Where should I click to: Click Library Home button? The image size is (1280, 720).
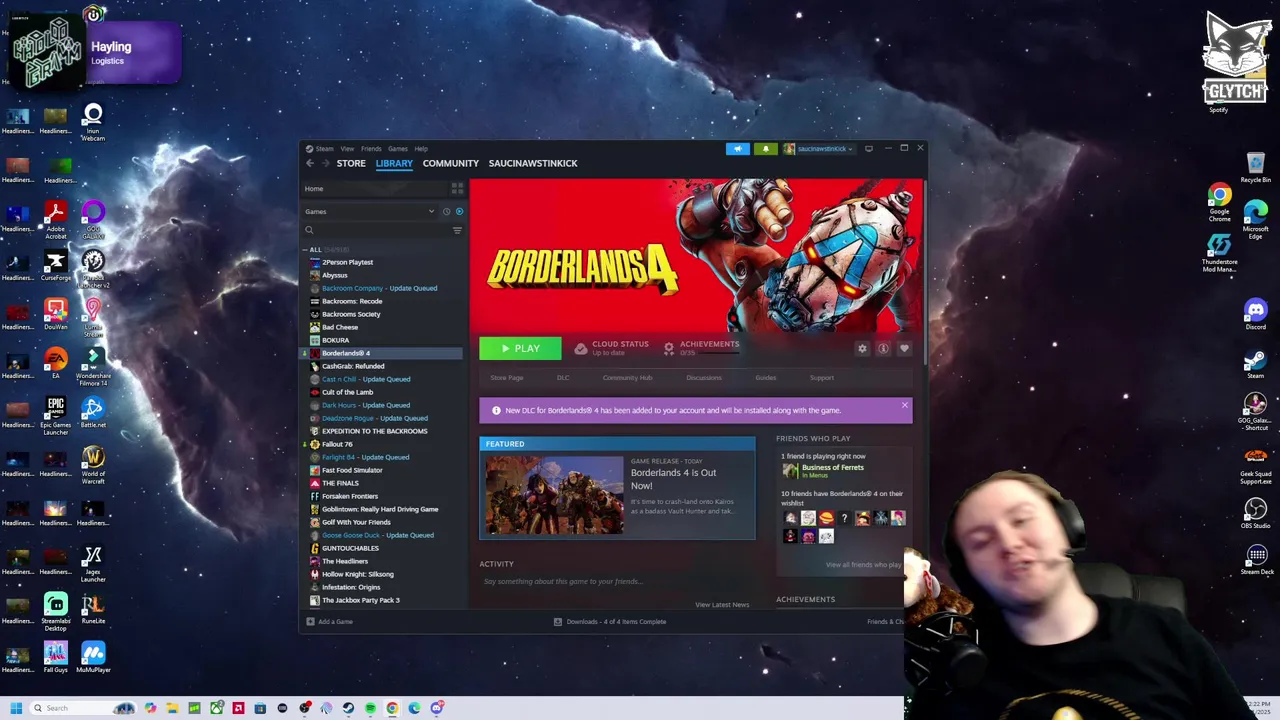[314, 189]
